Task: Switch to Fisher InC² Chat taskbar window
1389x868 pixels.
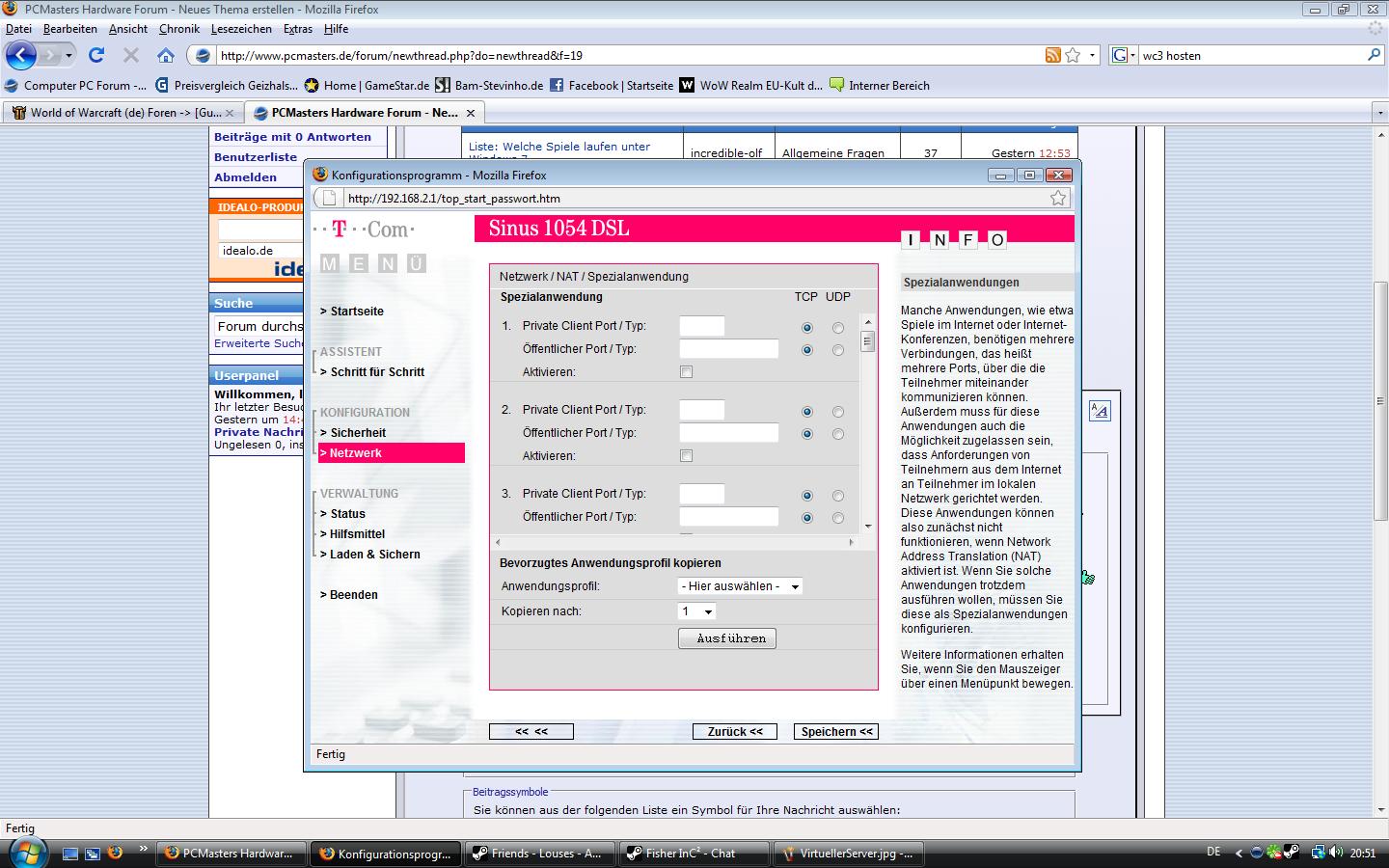Action: coord(694,854)
